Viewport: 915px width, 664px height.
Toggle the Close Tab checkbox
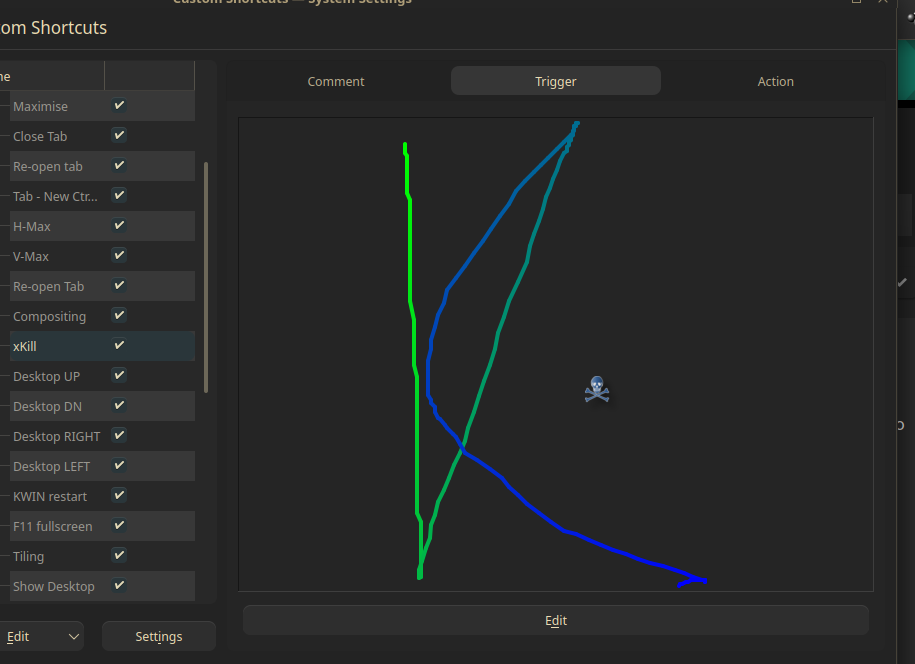(119, 135)
